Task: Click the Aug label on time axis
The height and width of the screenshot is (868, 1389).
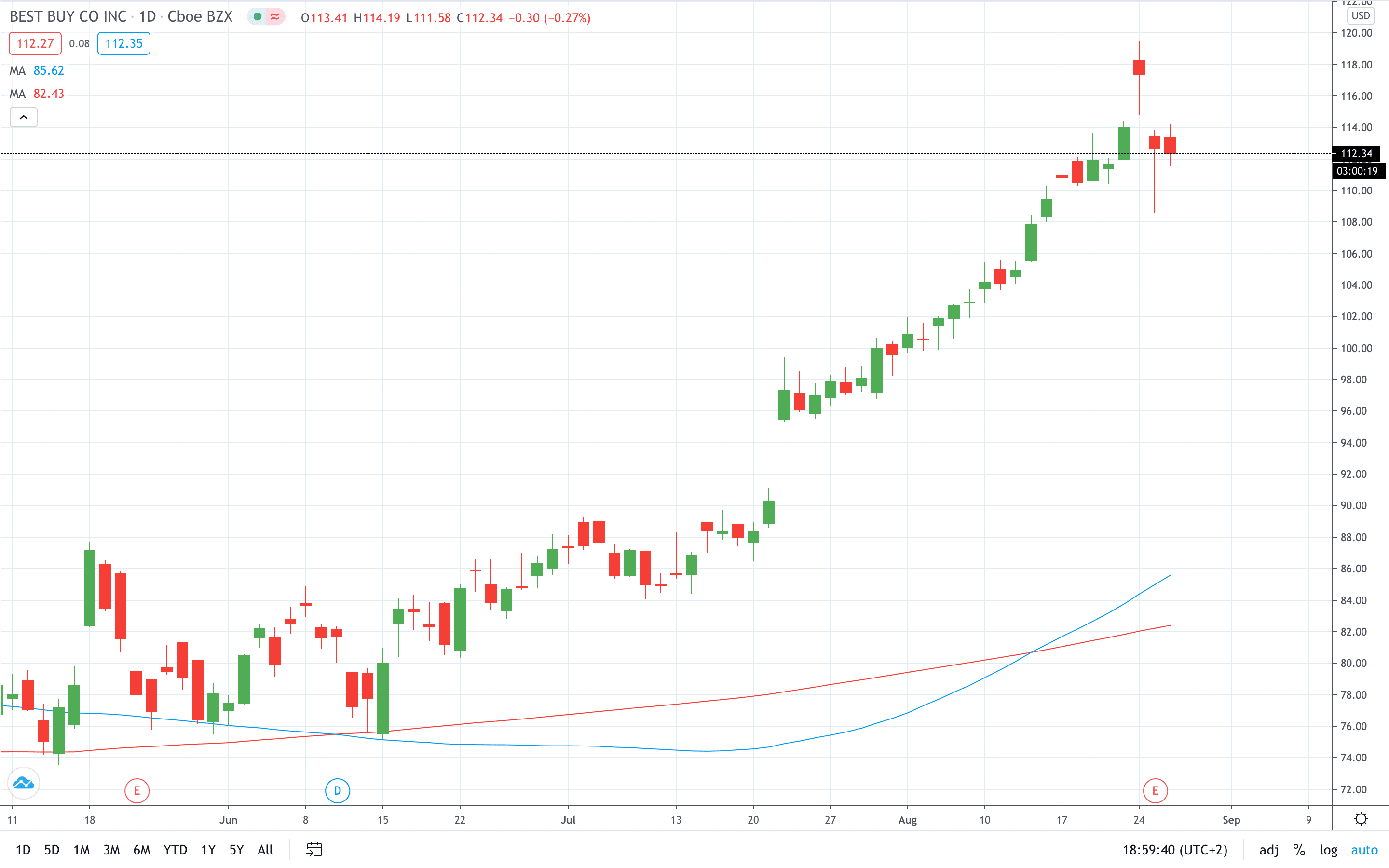Action: 908,820
